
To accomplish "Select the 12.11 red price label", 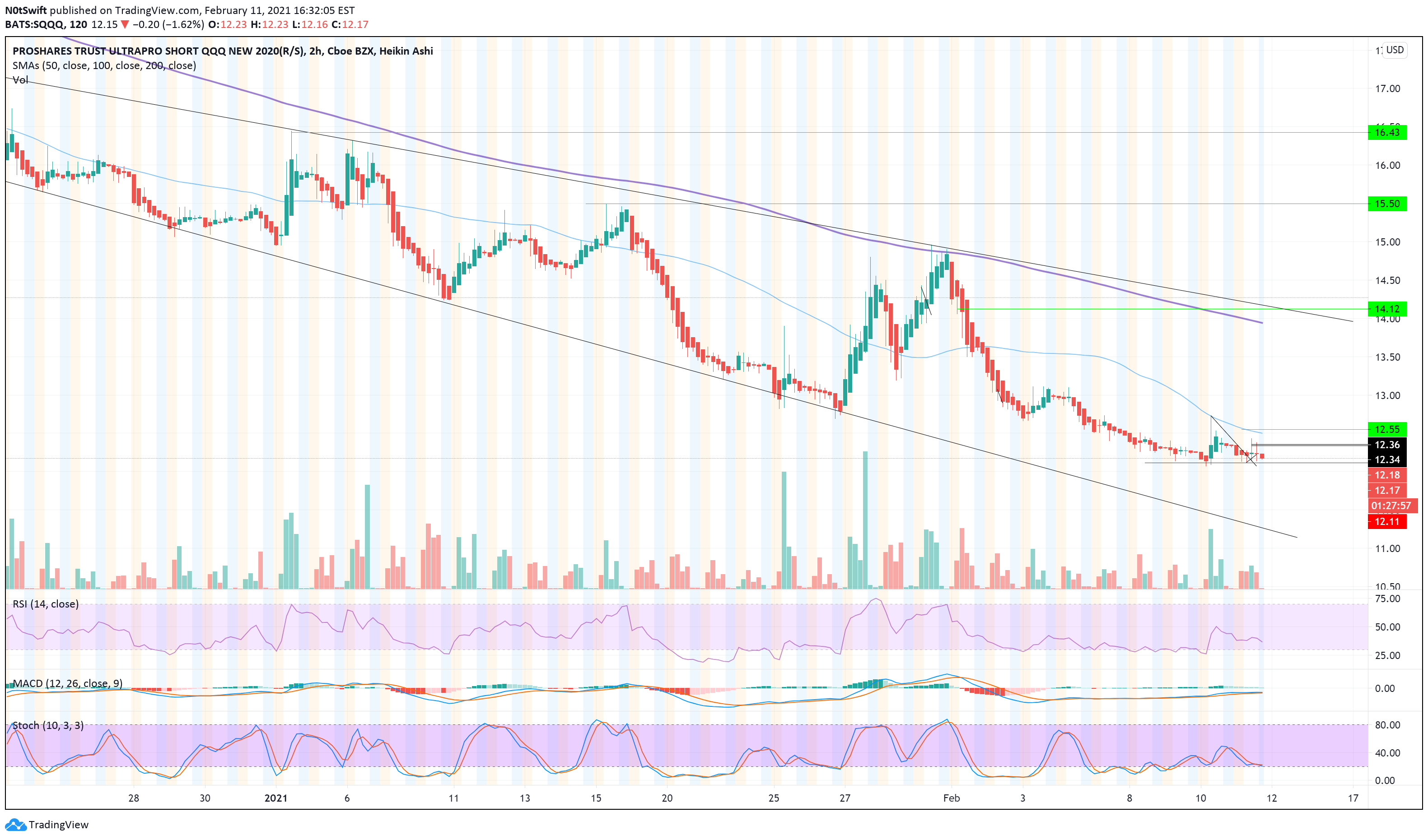I will click(1386, 522).
